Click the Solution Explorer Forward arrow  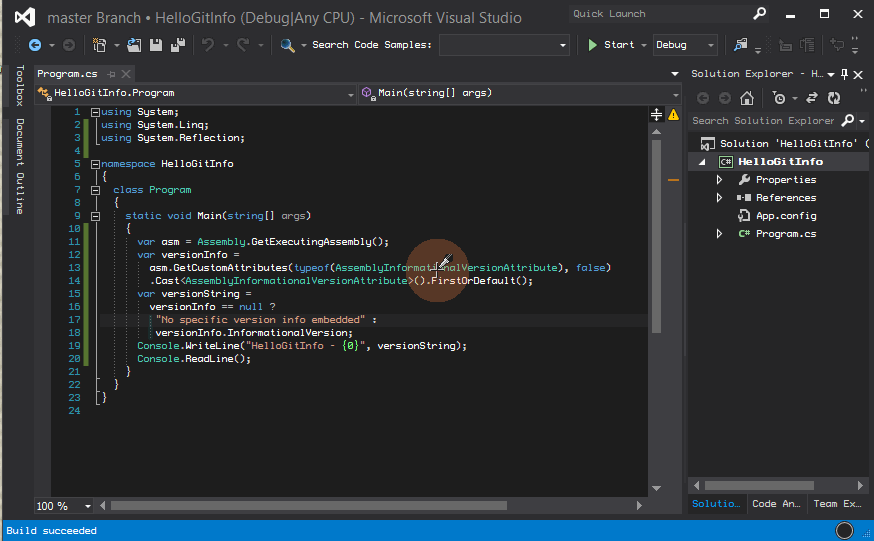(725, 98)
